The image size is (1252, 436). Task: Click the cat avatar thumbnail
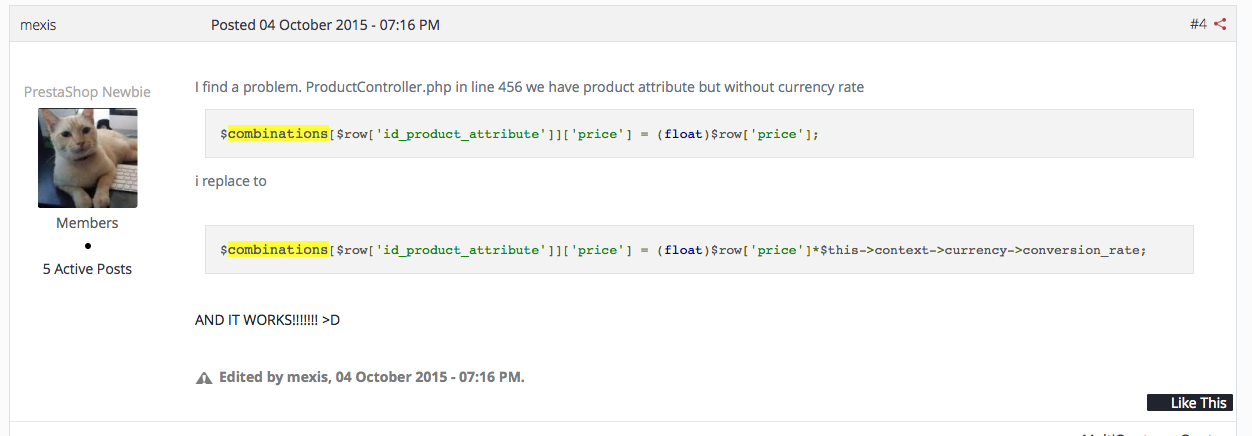(88, 158)
